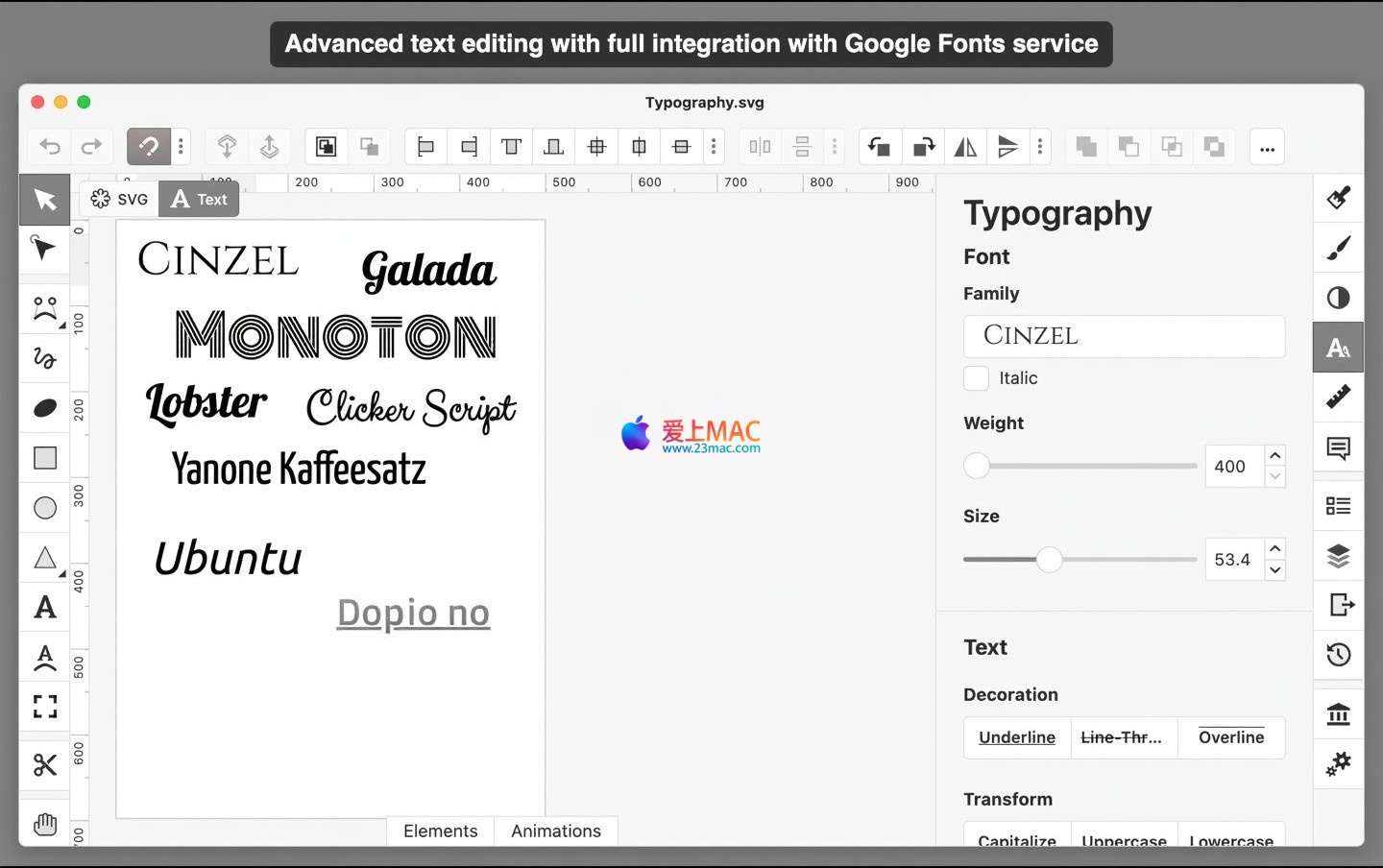Toggle Overline text decoration
This screenshot has width=1383, height=868.
tap(1231, 737)
